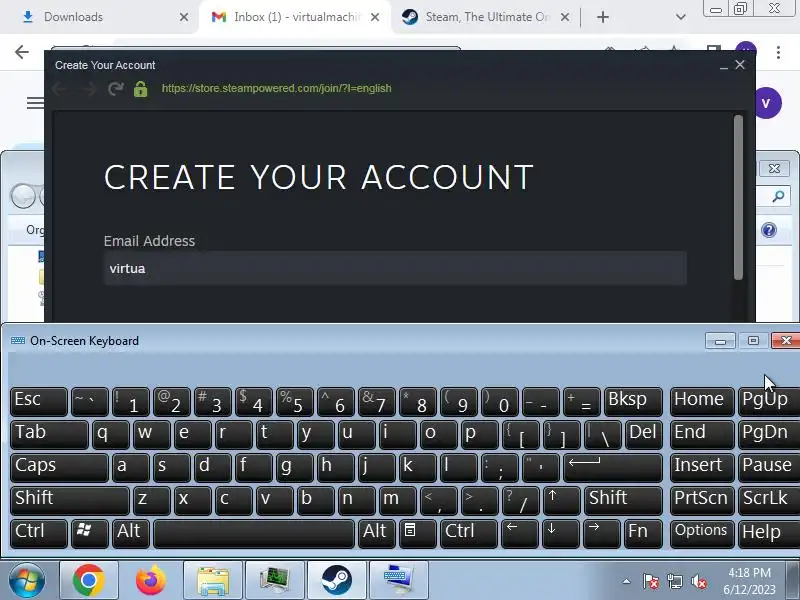Click the left arrow key

coord(520,534)
